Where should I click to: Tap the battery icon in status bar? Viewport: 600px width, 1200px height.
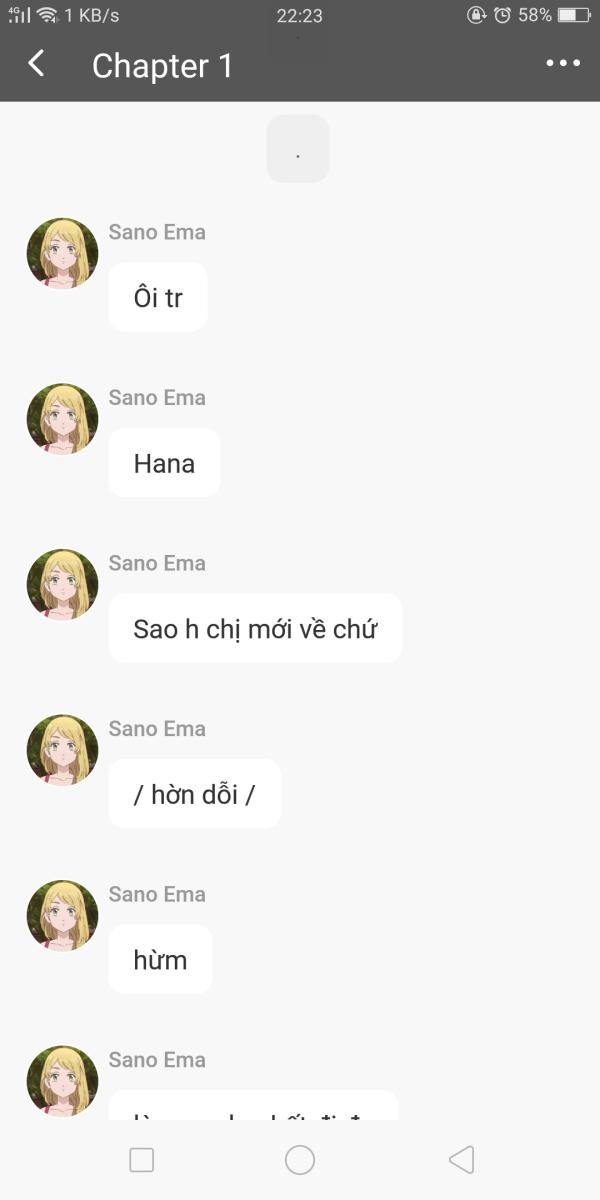tap(574, 15)
